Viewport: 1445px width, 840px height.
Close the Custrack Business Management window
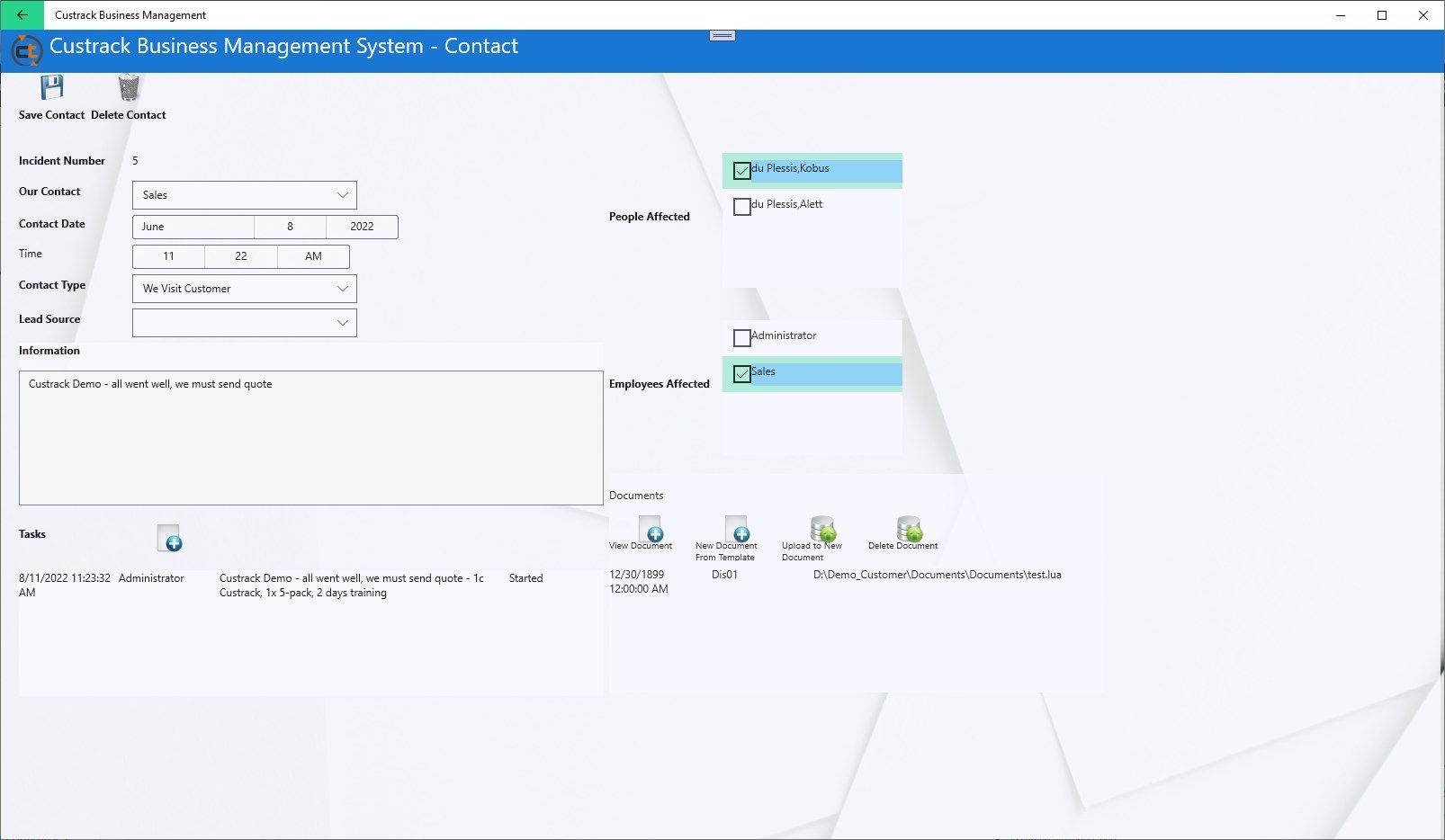[x=1423, y=14]
